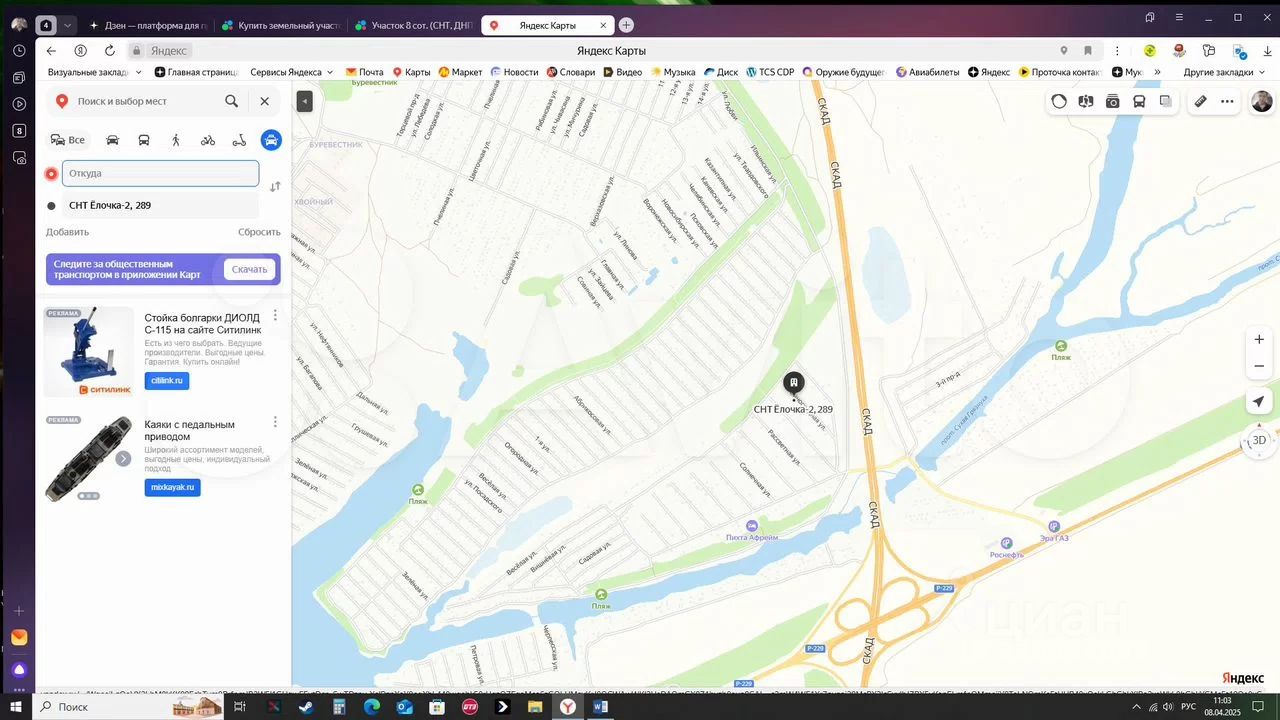Click Сбросить to reset the route
Screen dimensions: 1280x720
click(x=259, y=232)
